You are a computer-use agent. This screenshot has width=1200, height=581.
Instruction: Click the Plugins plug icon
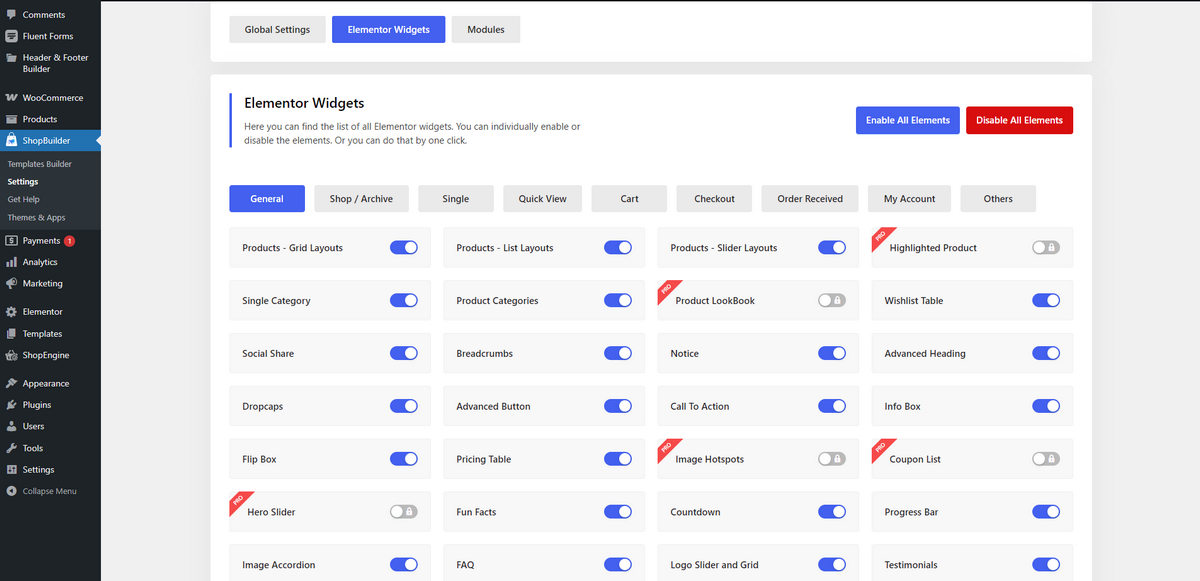(x=11, y=405)
